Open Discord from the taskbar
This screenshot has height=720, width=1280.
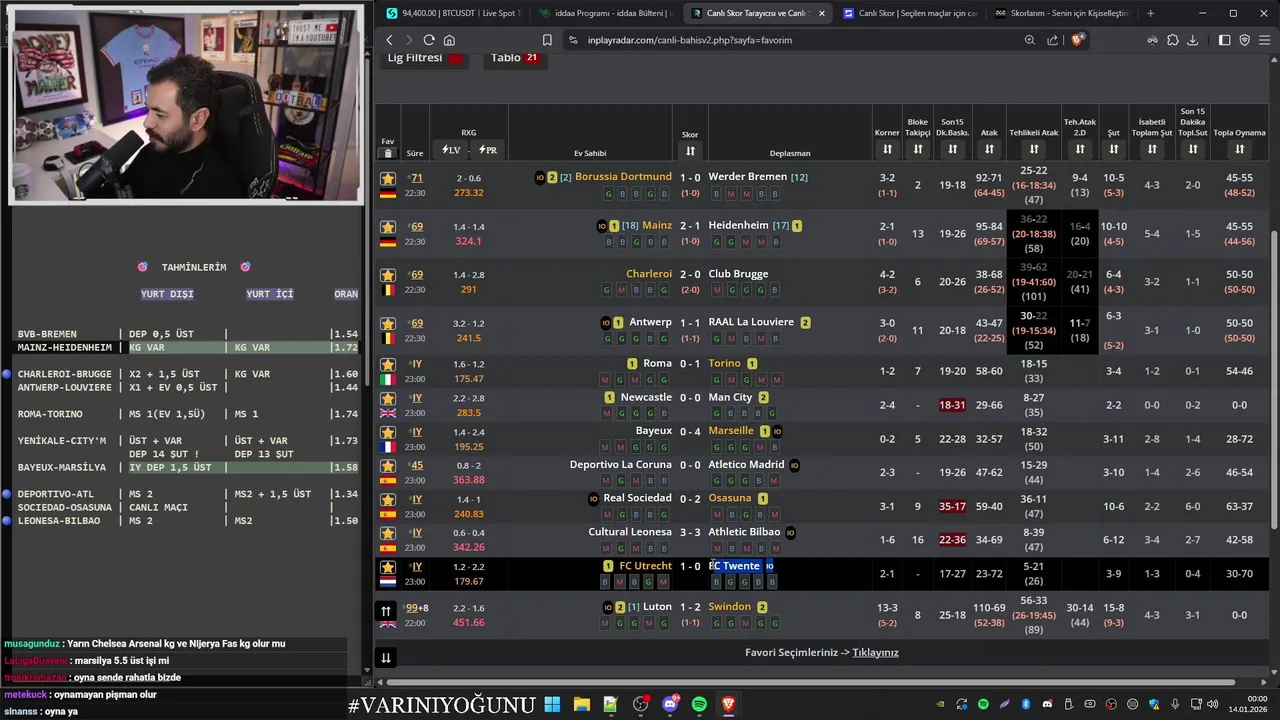[x=670, y=704]
